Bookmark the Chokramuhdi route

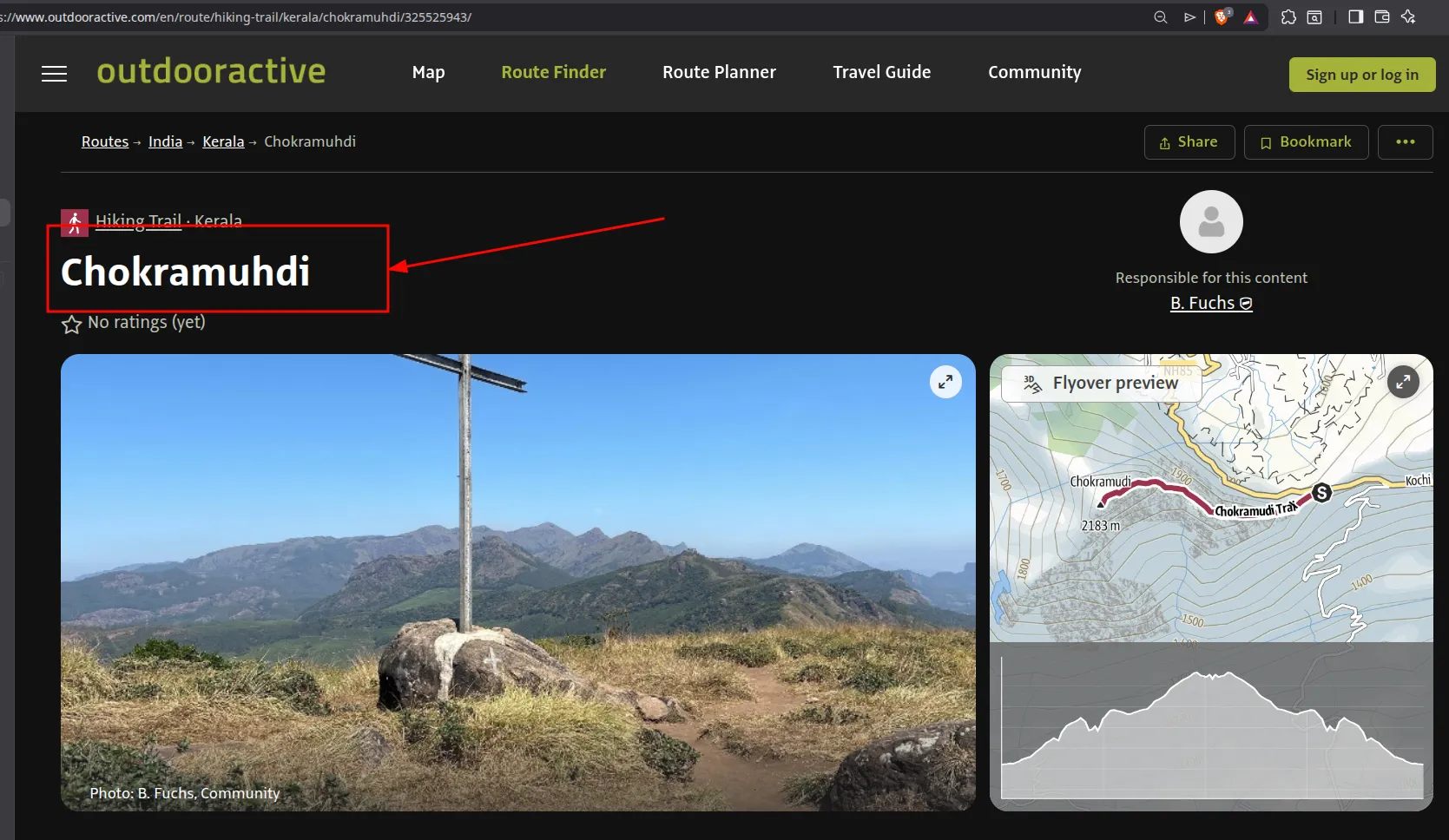point(1306,142)
